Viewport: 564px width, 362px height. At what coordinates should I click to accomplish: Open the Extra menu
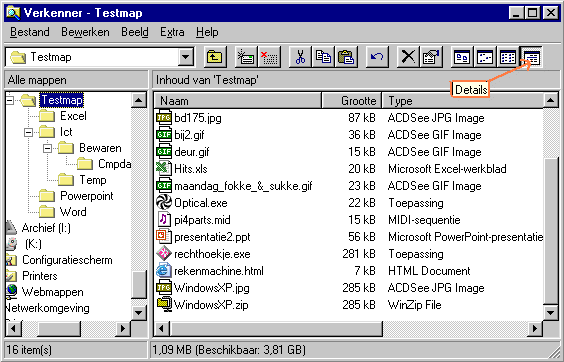pyautogui.click(x=172, y=32)
